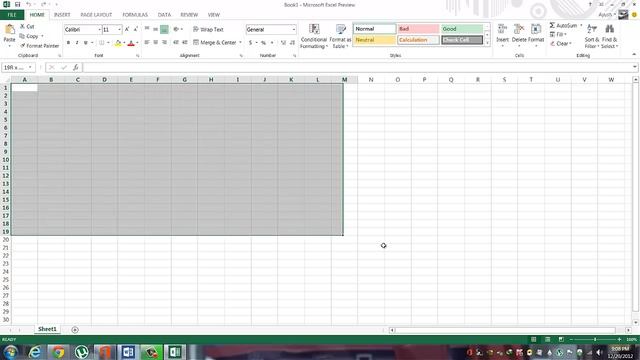Image resolution: width=640 pixels, height=360 pixels.
Task: Apply fill color with the paint bucket
Action: [118, 42]
